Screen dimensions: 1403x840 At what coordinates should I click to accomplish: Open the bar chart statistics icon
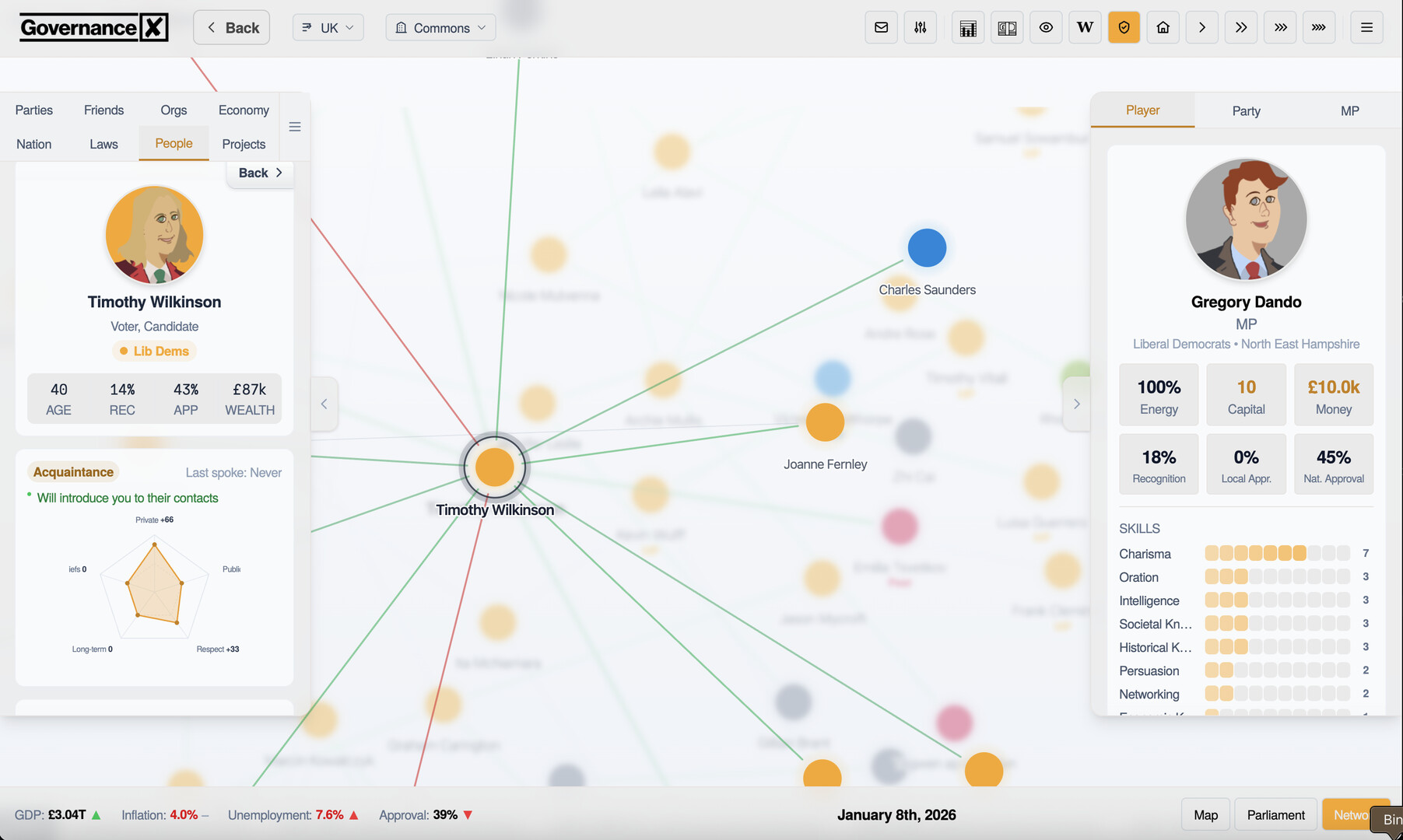[x=968, y=27]
